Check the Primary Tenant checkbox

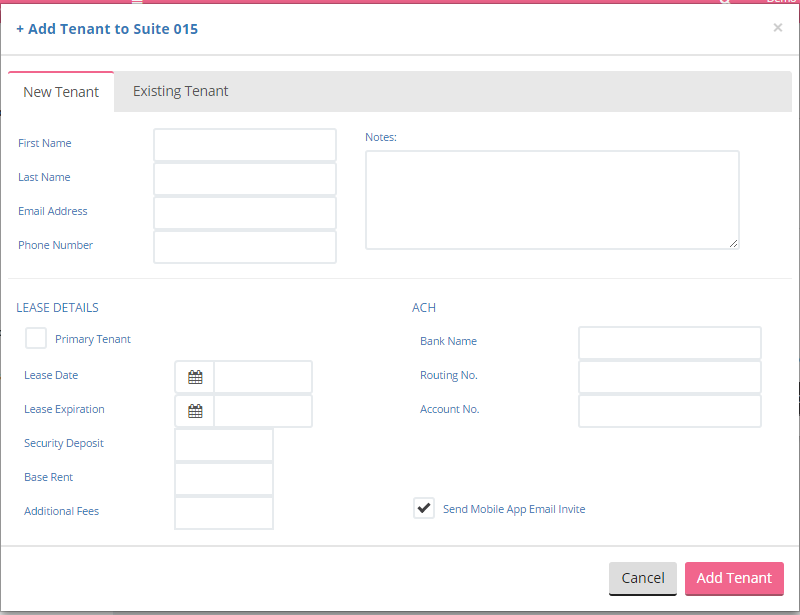click(36, 339)
